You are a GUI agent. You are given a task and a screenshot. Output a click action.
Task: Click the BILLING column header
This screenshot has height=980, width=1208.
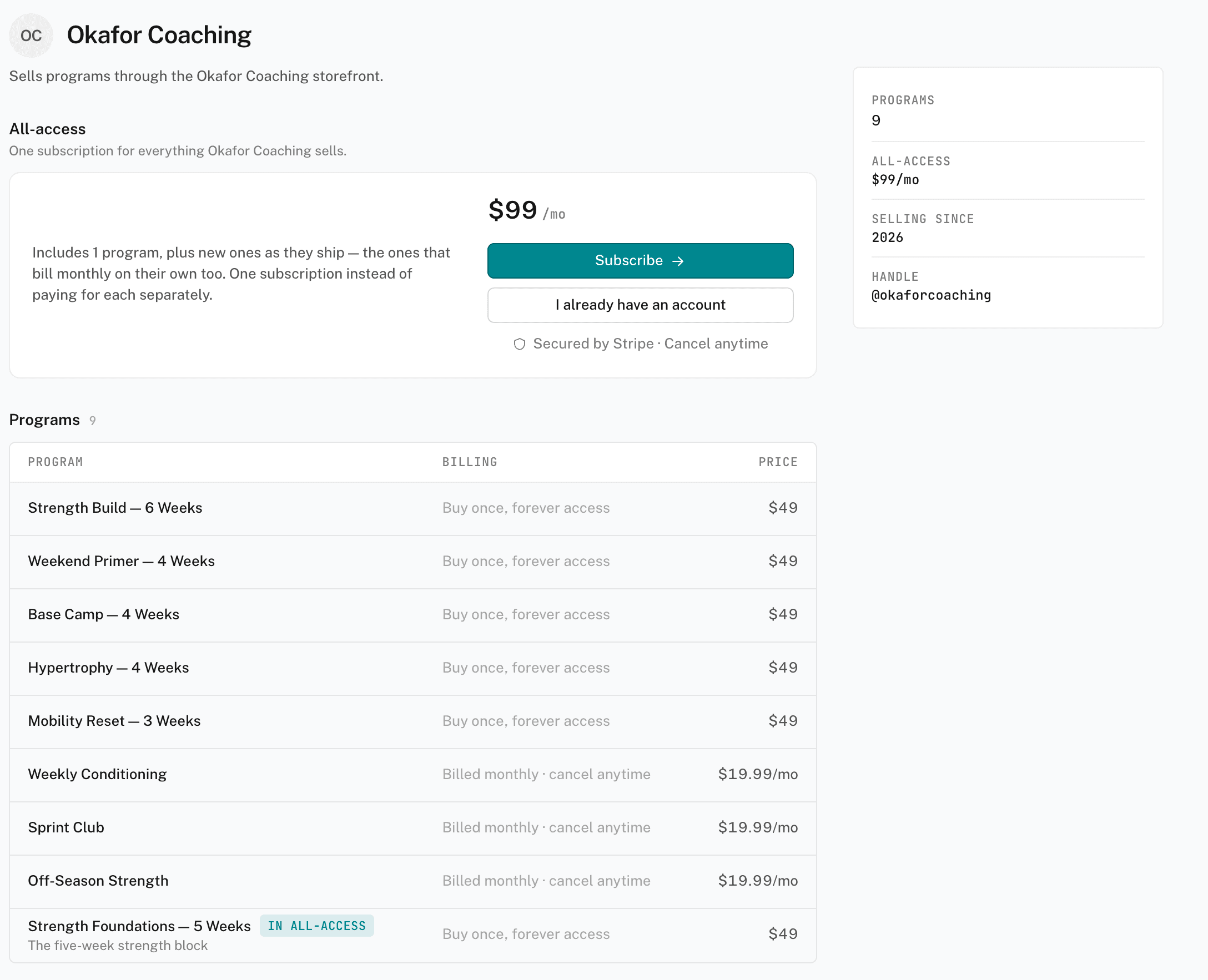(469, 462)
